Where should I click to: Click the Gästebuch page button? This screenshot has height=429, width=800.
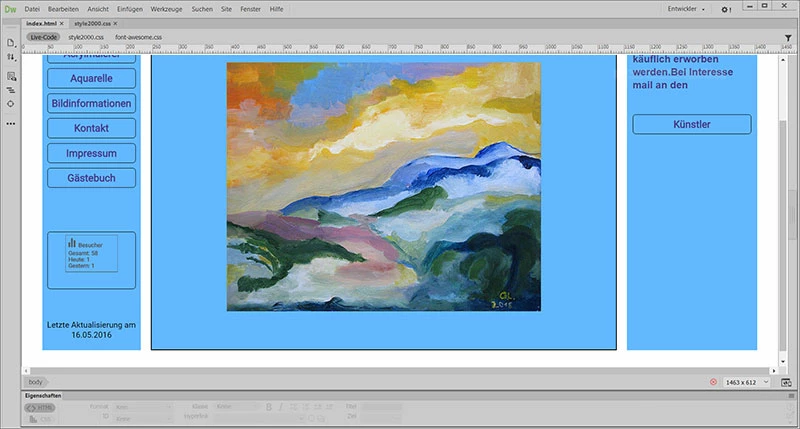click(x=91, y=178)
